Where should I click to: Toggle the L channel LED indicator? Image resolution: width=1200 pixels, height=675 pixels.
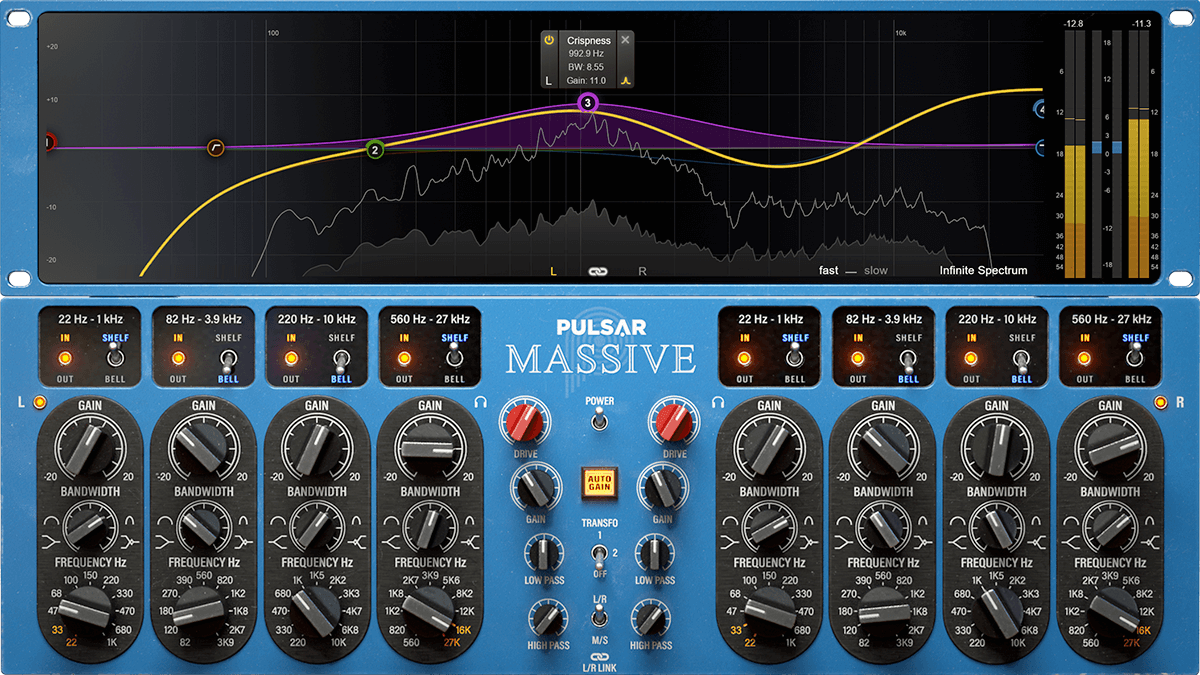coord(40,402)
